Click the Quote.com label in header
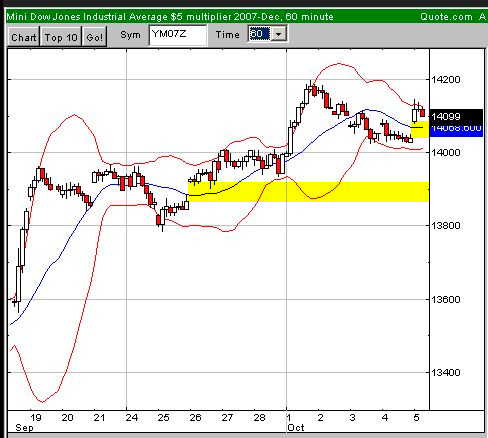 click(446, 17)
